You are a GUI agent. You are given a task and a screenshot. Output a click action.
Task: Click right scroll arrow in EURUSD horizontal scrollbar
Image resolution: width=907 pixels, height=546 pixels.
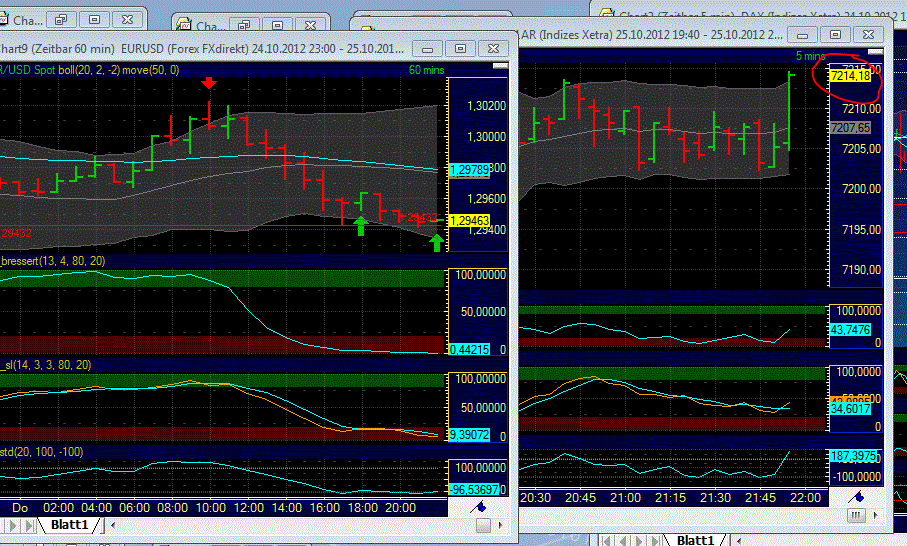500,525
